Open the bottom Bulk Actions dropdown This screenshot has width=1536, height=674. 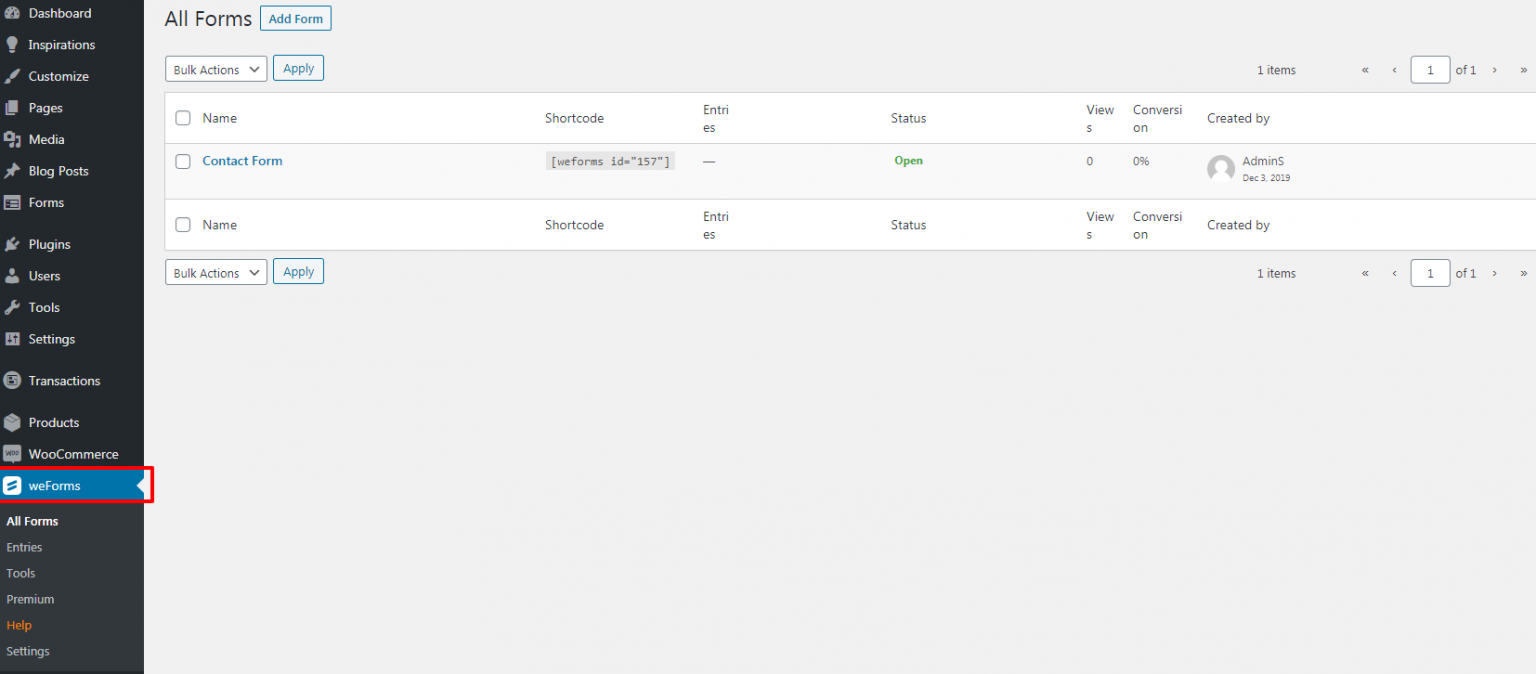click(x=215, y=272)
